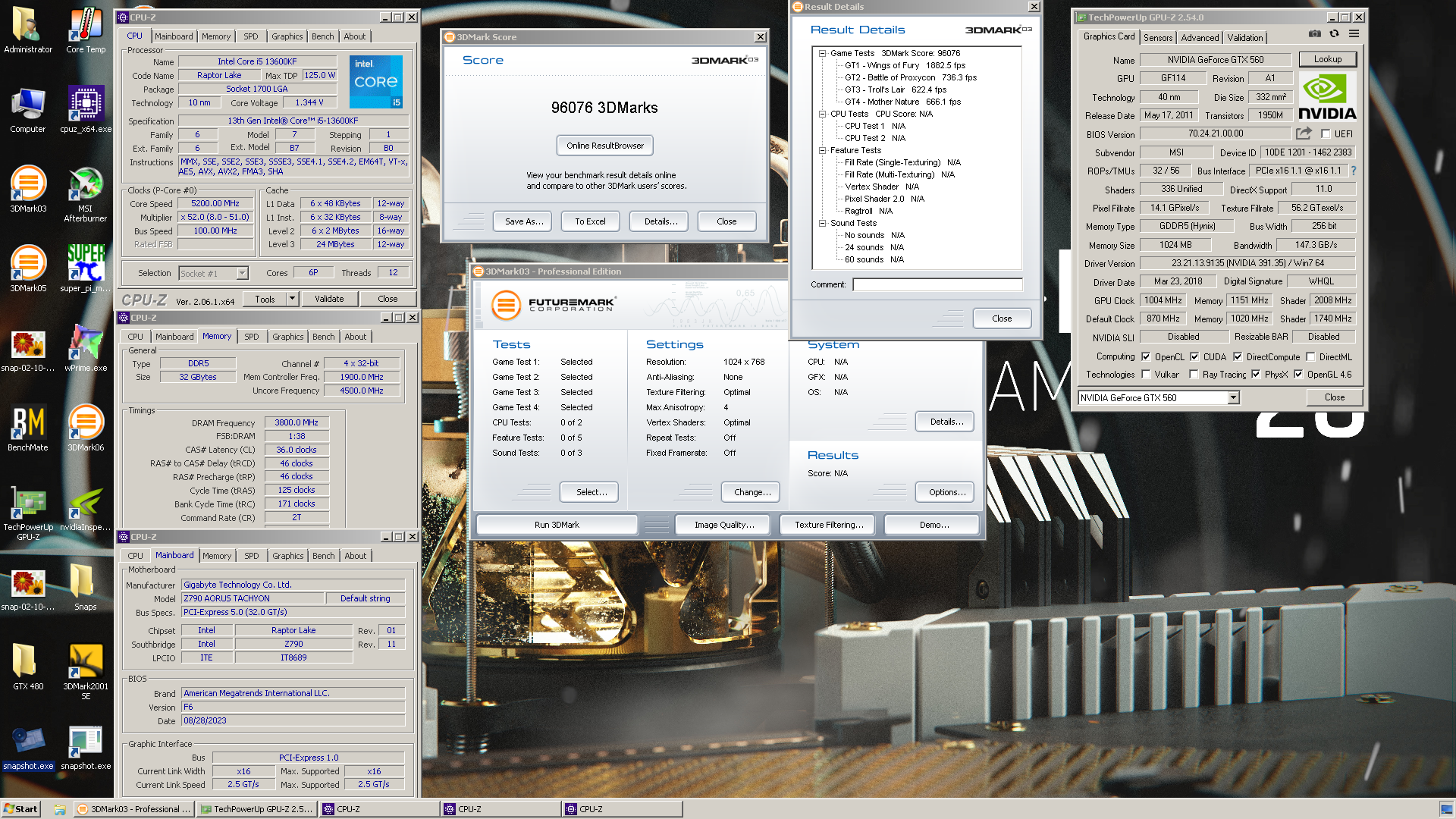Viewport: 1456px width, 819px height.
Task: Open the Windows Explorer taskbar icon
Action: click(60, 809)
